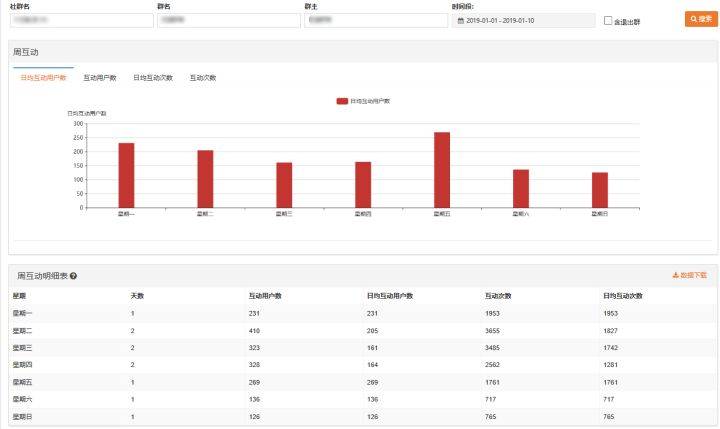720x429 pixels.
Task: Click the 星期五 bar in the chart
Action: [x=442, y=170]
